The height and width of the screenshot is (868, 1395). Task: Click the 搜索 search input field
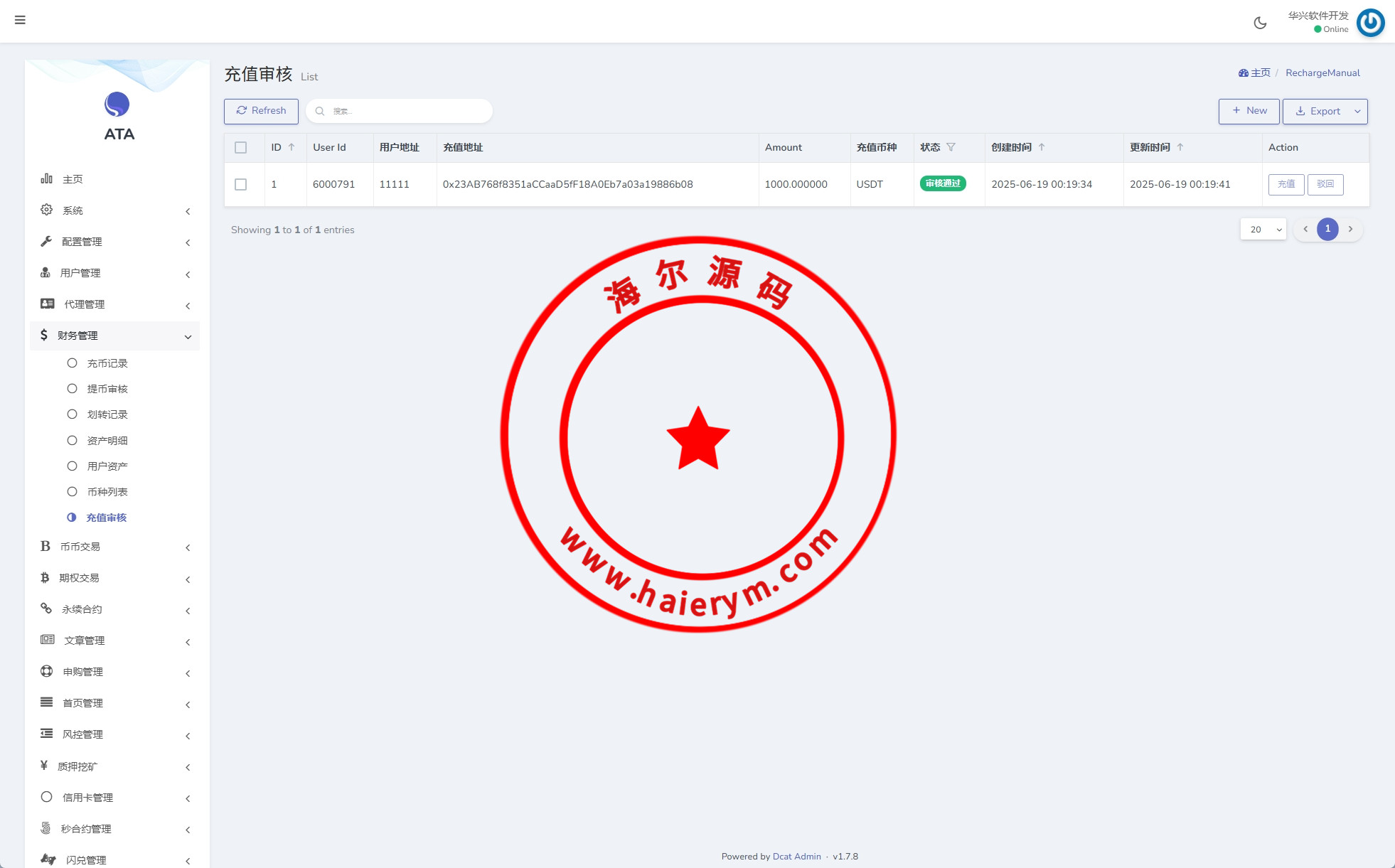pos(405,111)
